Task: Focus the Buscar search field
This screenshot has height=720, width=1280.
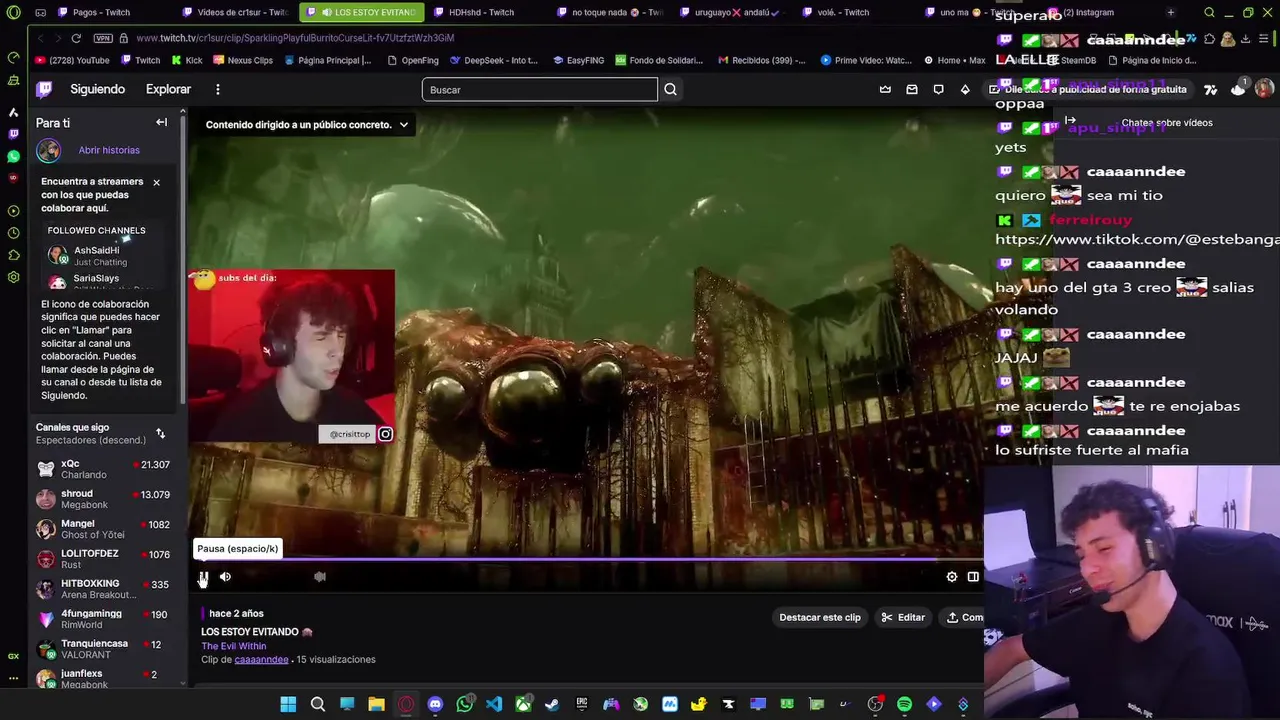Action: click(x=540, y=90)
